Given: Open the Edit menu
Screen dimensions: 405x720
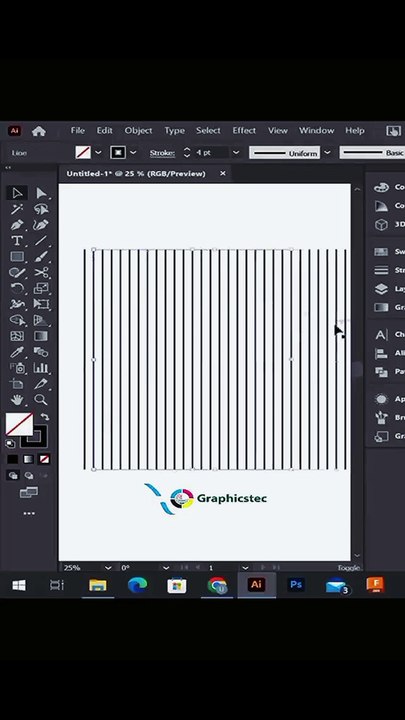Looking at the screenshot, I should coord(104,130).
